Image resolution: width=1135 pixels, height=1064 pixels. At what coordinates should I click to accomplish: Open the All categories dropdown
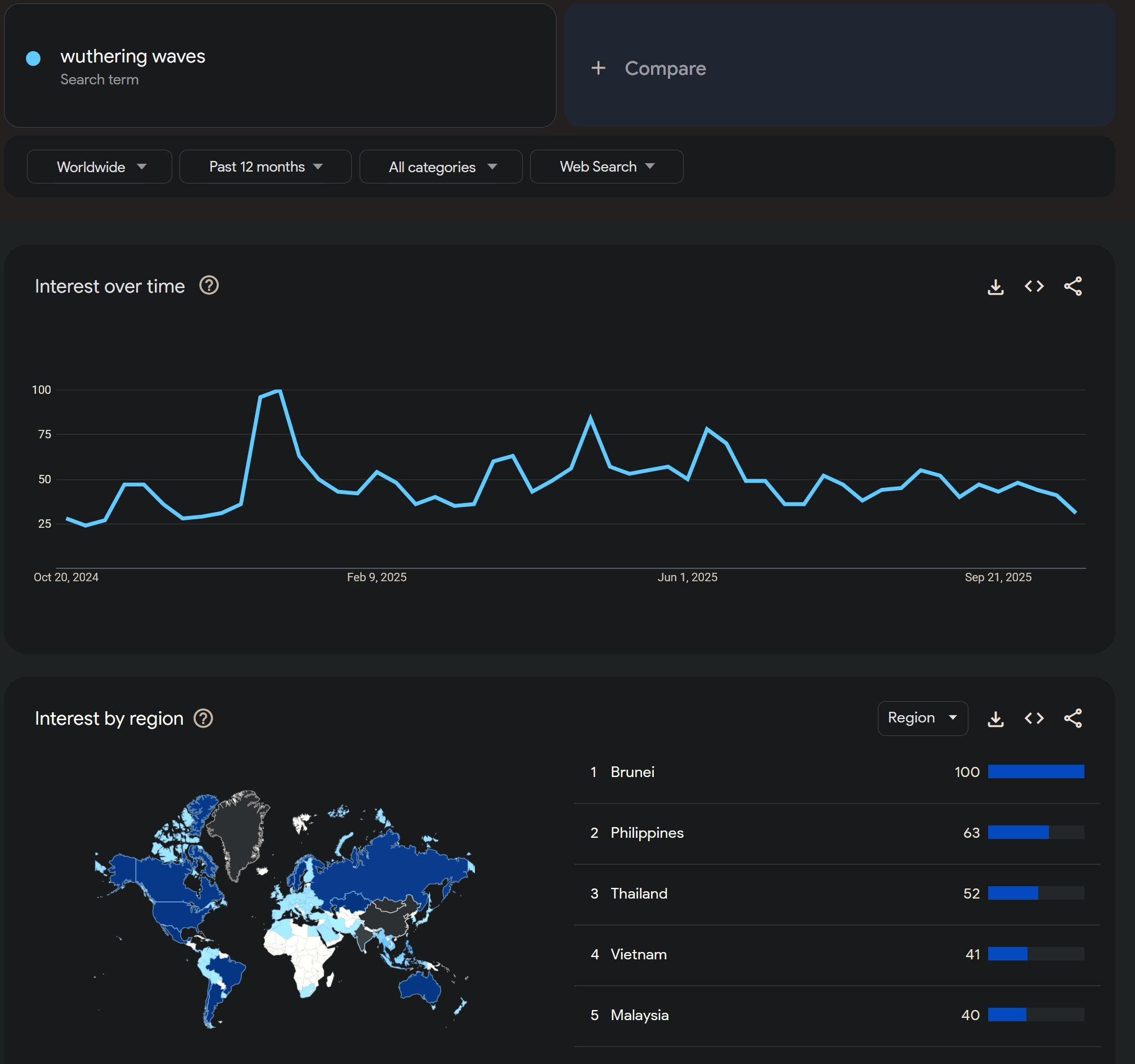[x=441, y=167]
